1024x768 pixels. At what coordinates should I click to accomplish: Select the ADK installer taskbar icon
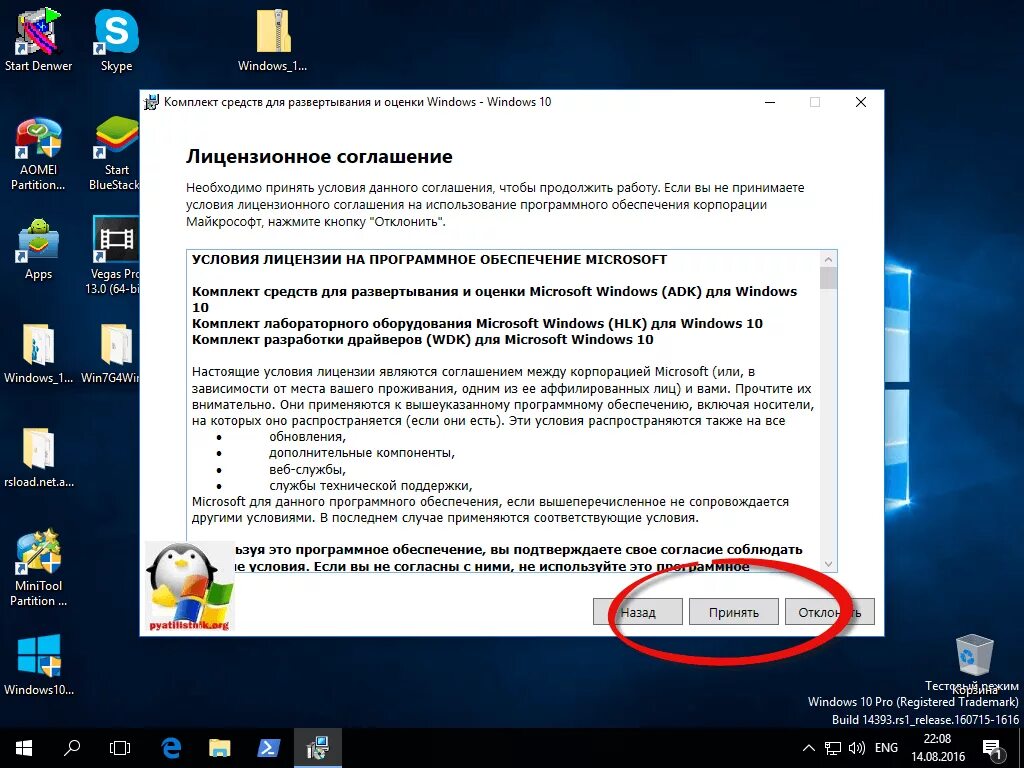[x=317, y=748]
